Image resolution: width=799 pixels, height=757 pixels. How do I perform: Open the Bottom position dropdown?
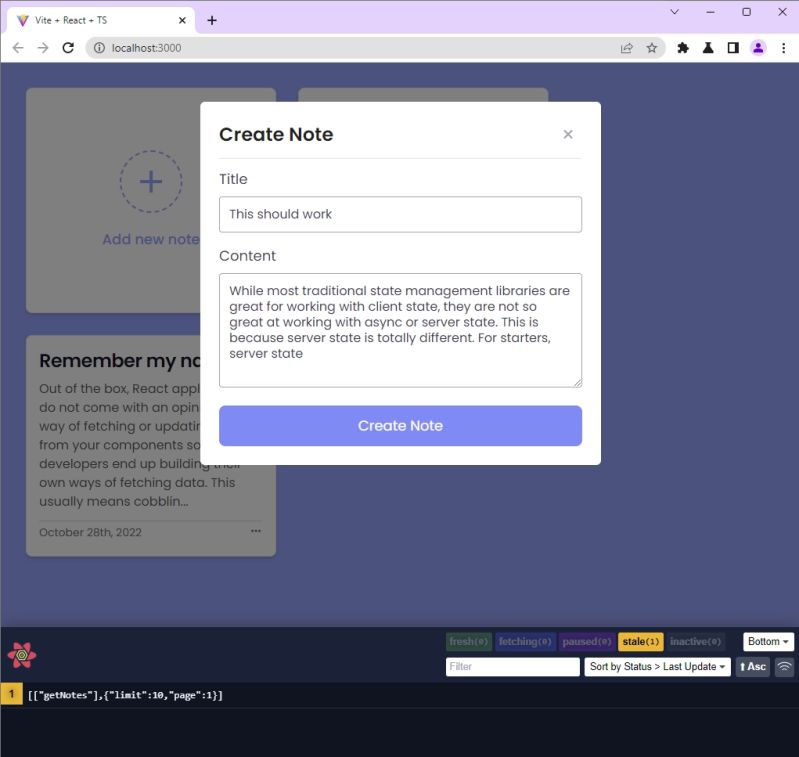[768, 642]
